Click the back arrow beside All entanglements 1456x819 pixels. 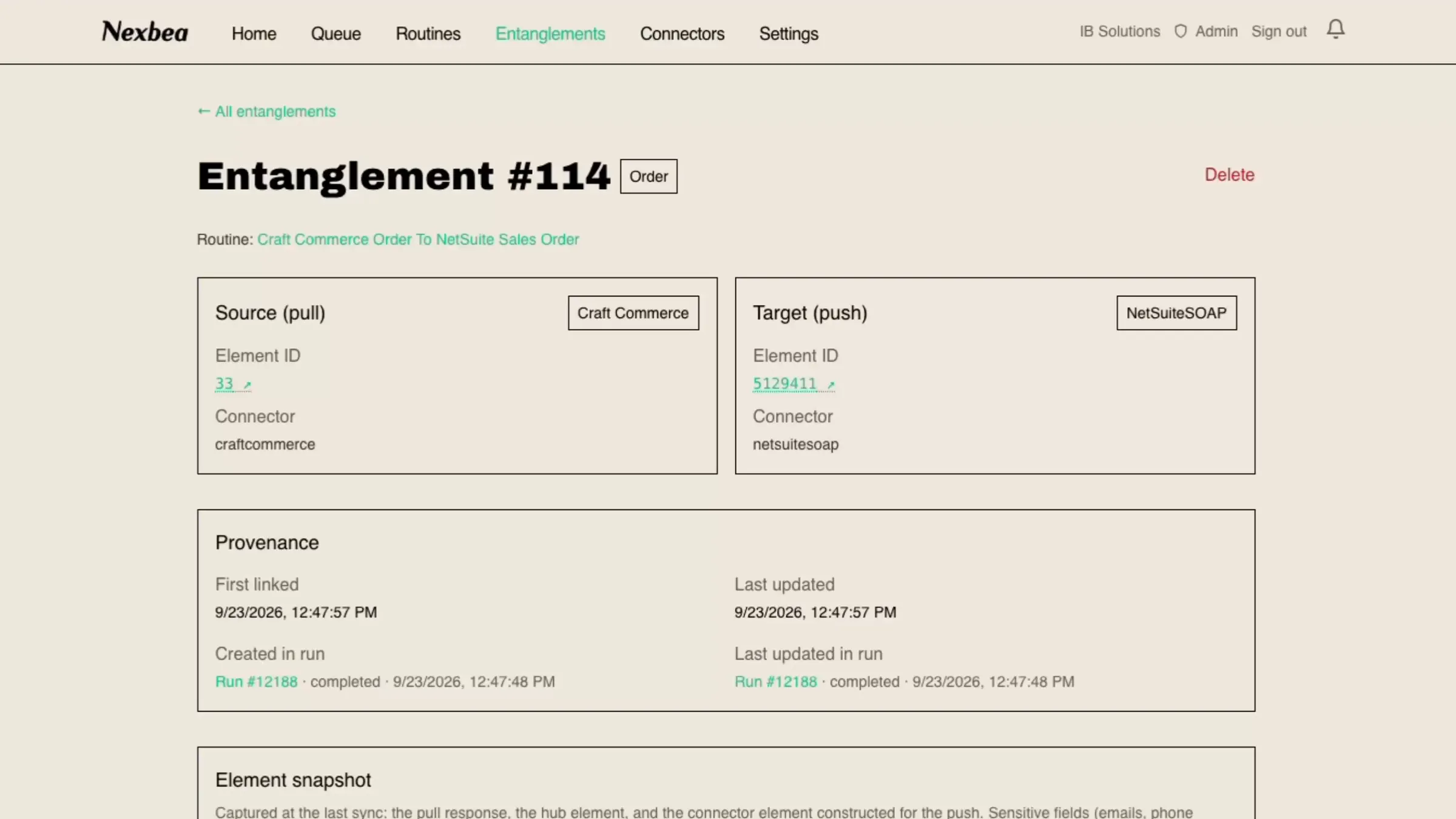point(204,112)
